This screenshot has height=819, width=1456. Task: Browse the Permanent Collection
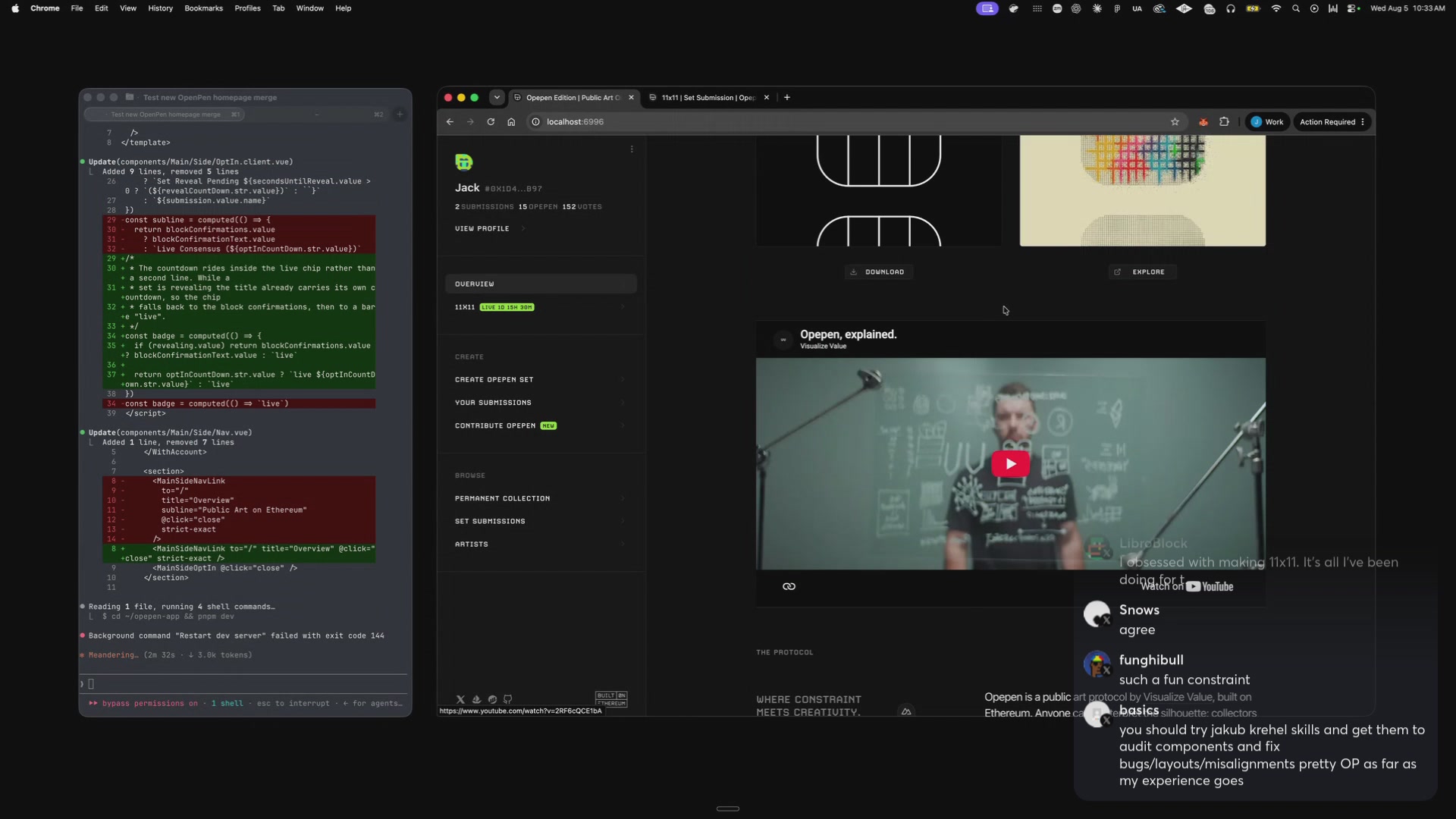tap(541, 498)
